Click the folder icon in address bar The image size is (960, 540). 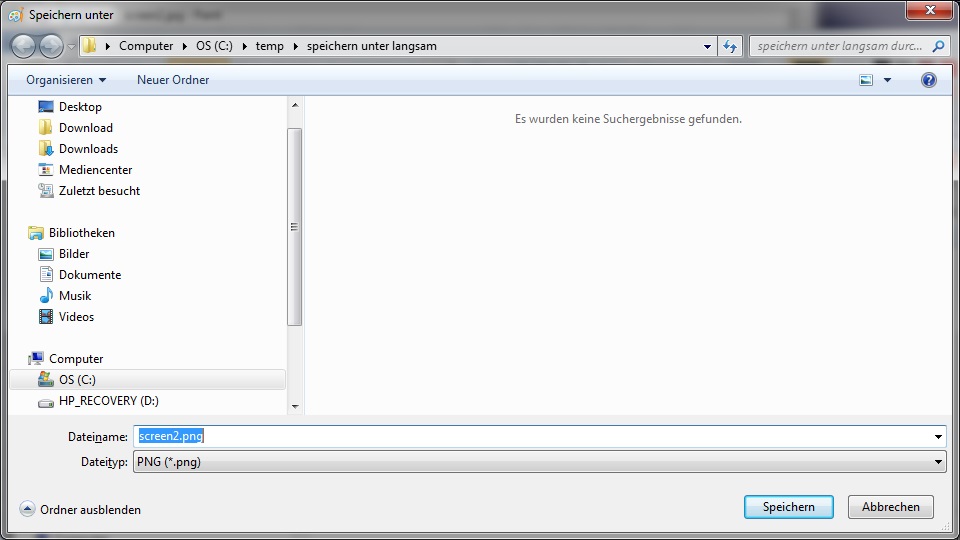coord(89,46)
